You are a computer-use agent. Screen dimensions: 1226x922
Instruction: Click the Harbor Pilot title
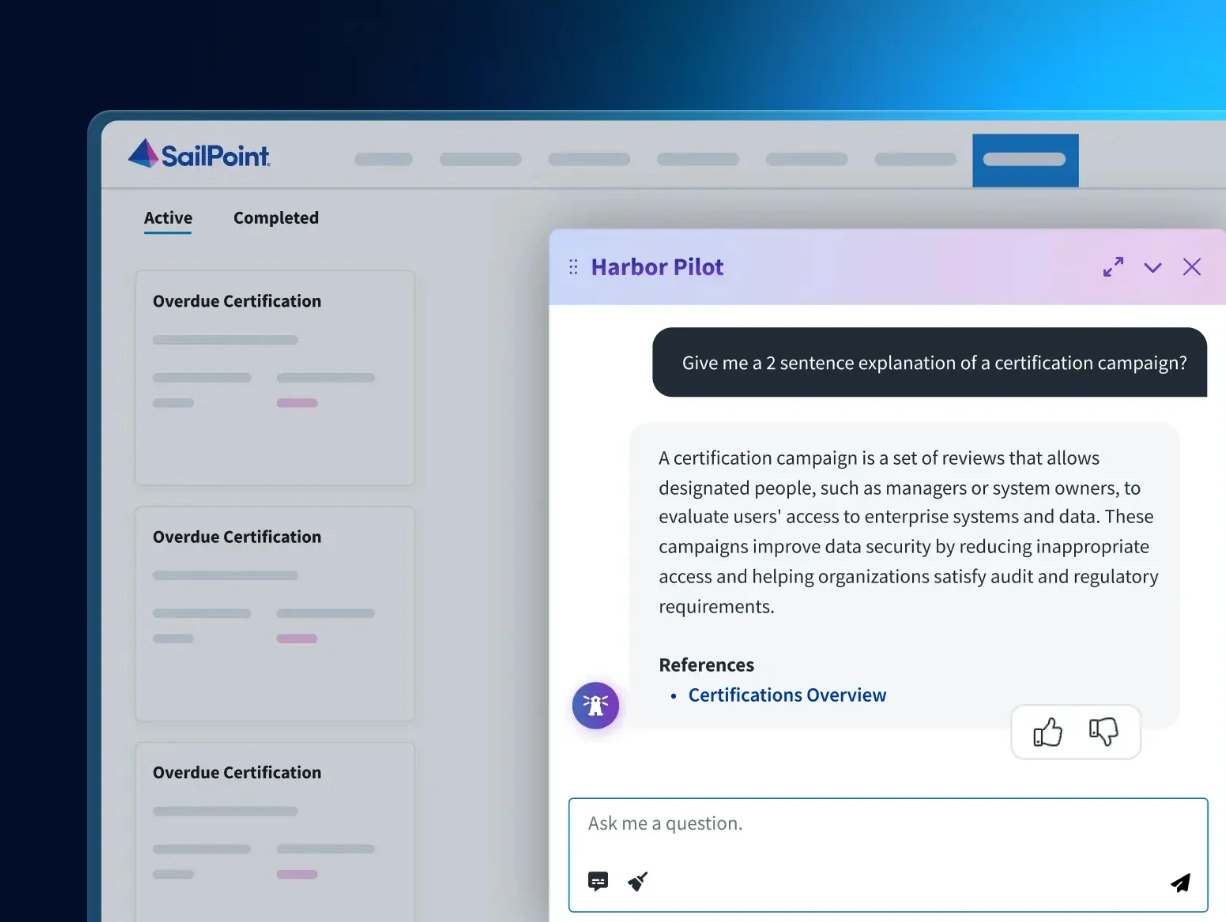coord(657,267)
